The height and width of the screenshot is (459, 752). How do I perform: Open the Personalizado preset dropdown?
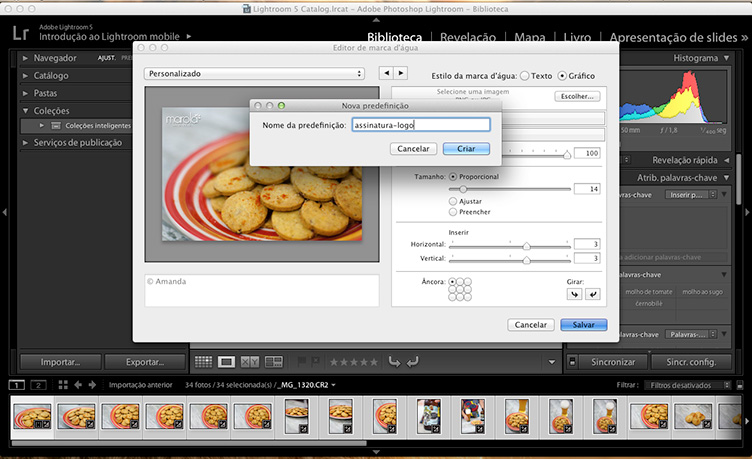(x=254, y=73)
